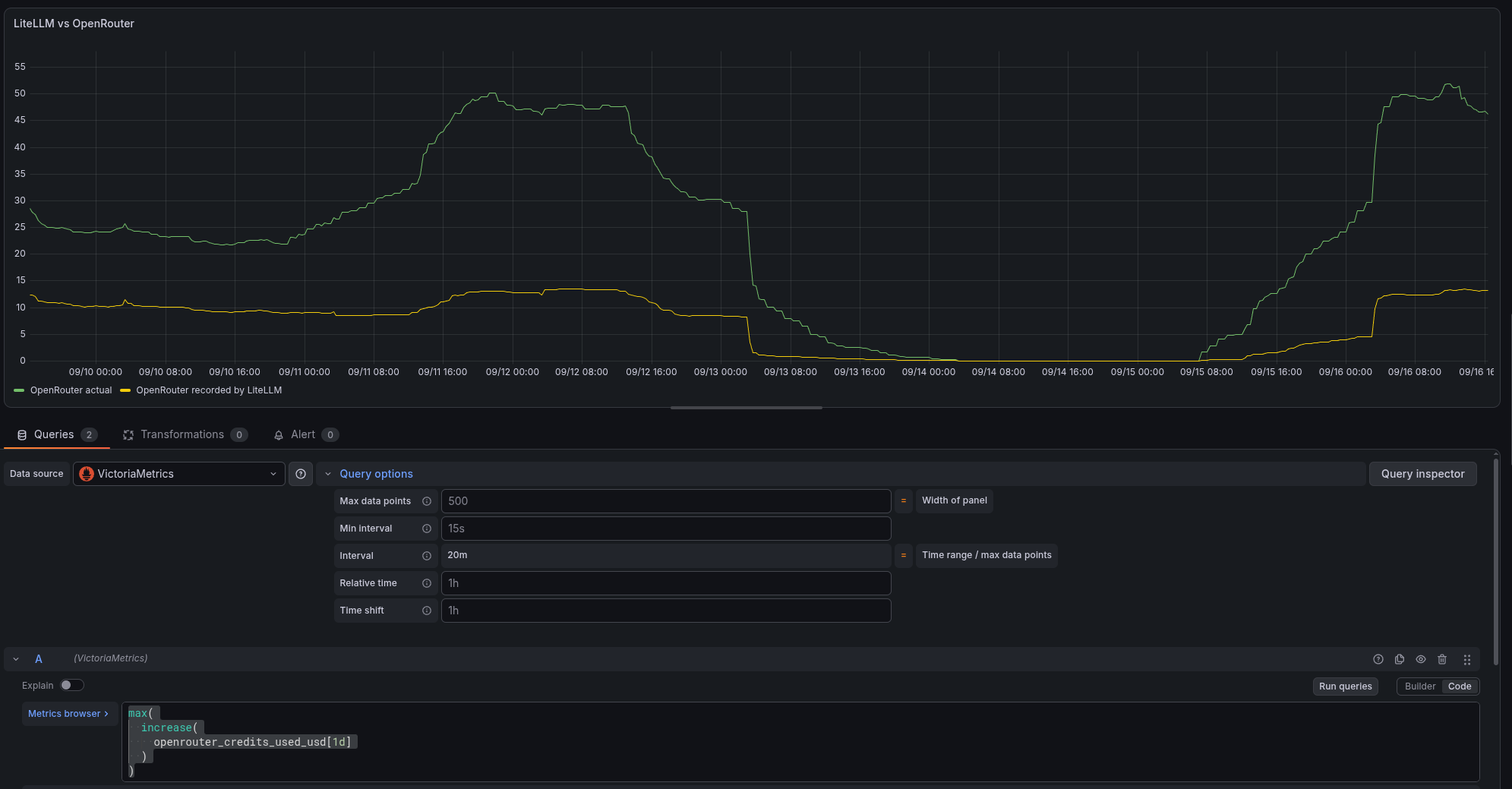
Task: Open data source help icon
Action: click(x=301, y=474)
